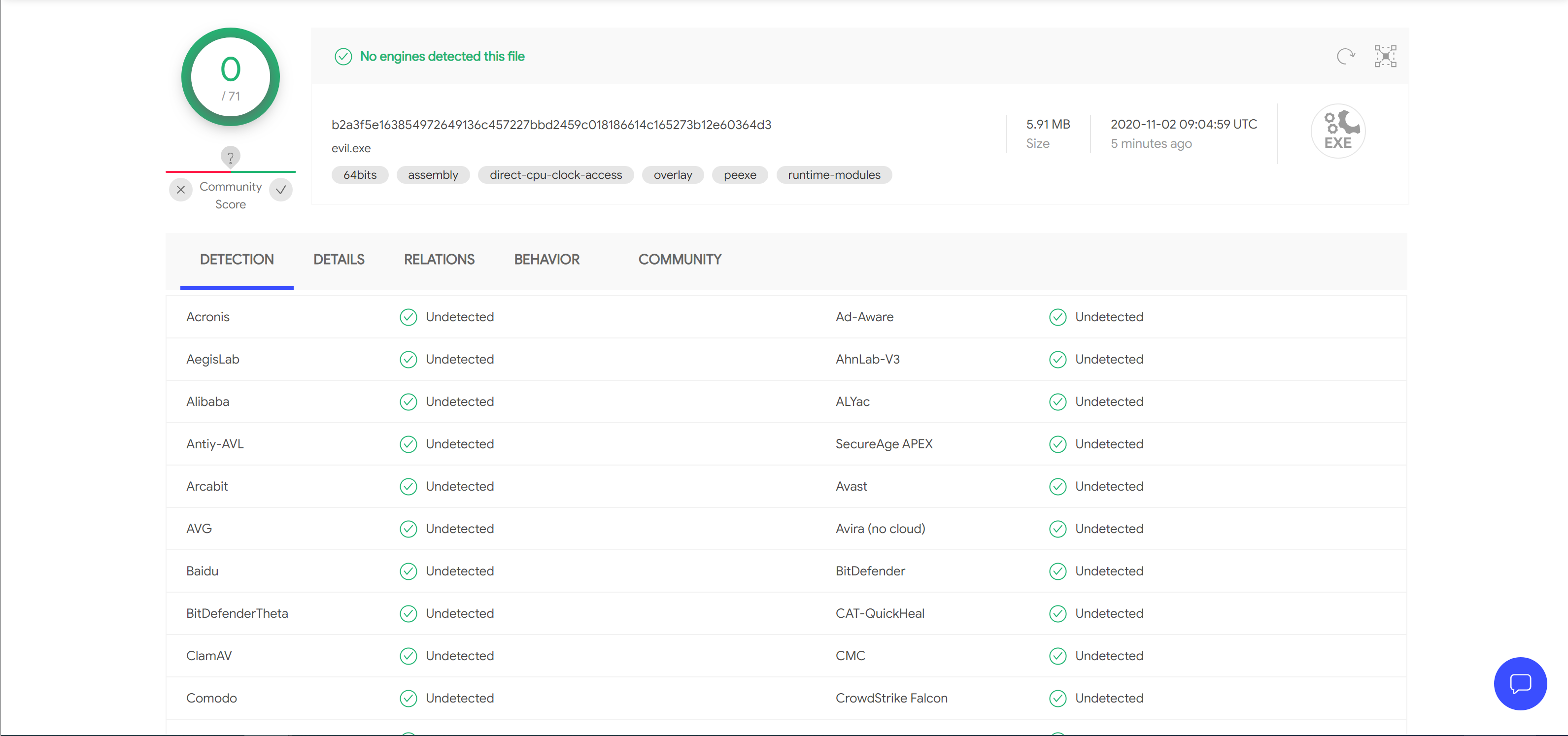Vote file as malicious with X button
The width and height of the screenshot is (1568, 736).
click(x=181, y=190)
